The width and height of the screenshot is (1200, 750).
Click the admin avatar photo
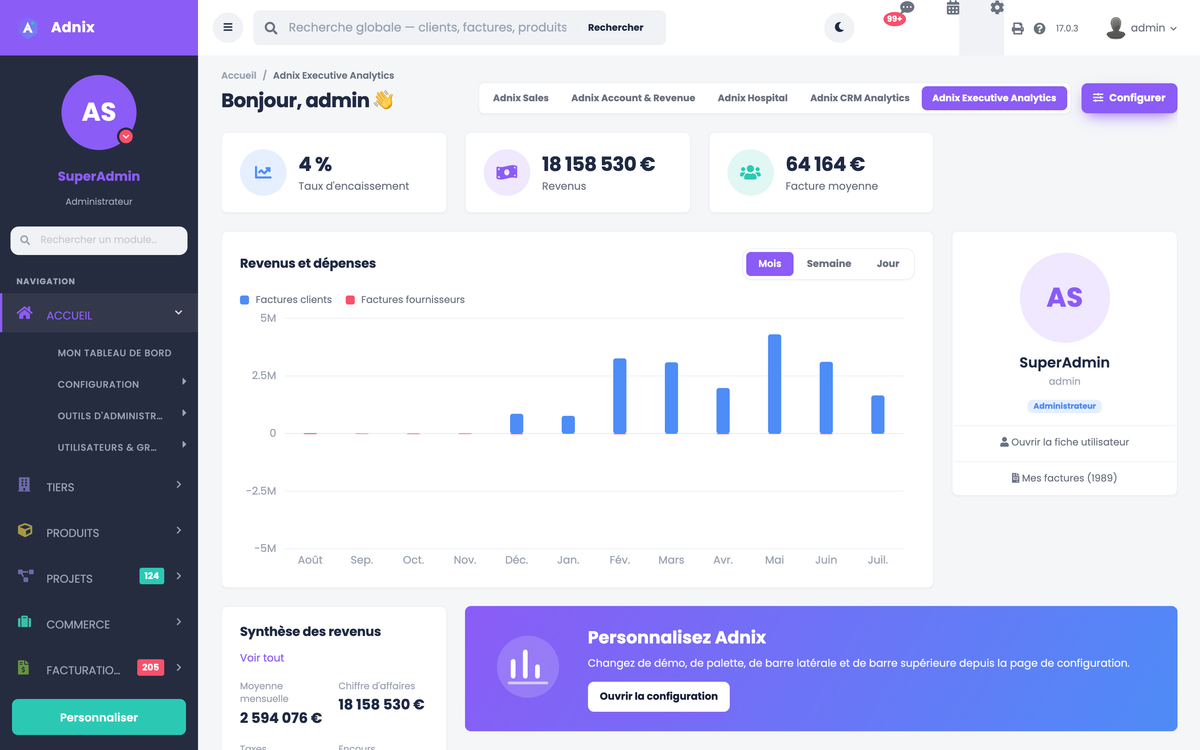tap(1116, 28)
